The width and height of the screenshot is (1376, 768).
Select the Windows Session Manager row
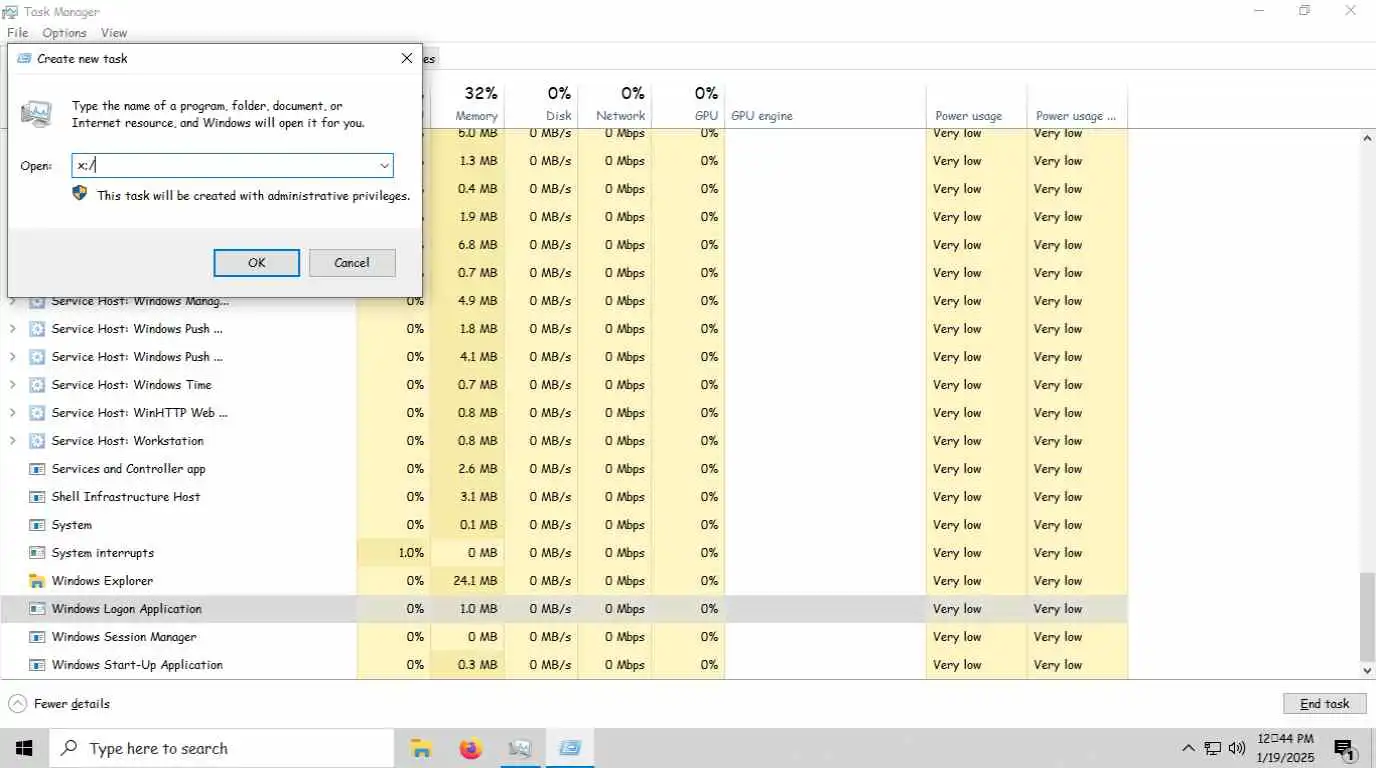564,637
